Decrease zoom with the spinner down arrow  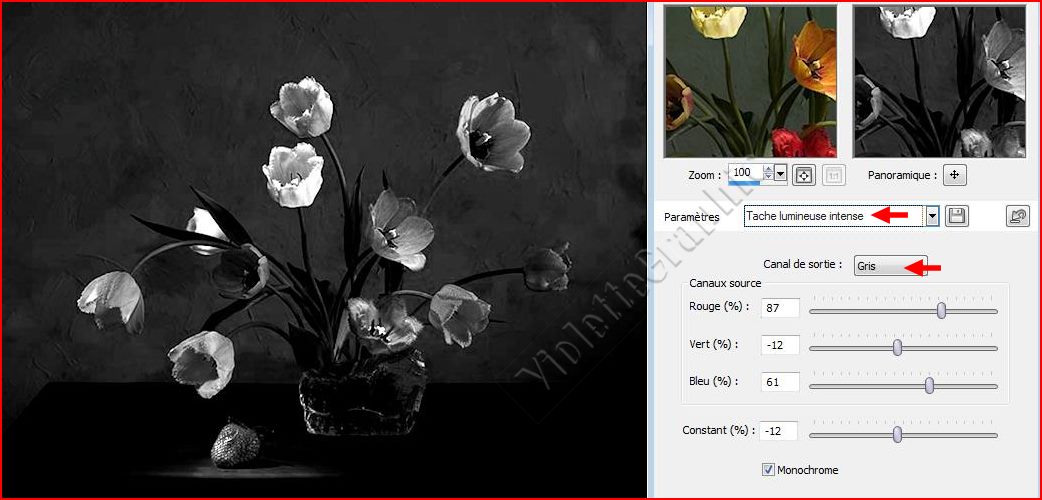pyautogui.click(x=767, y=179)
